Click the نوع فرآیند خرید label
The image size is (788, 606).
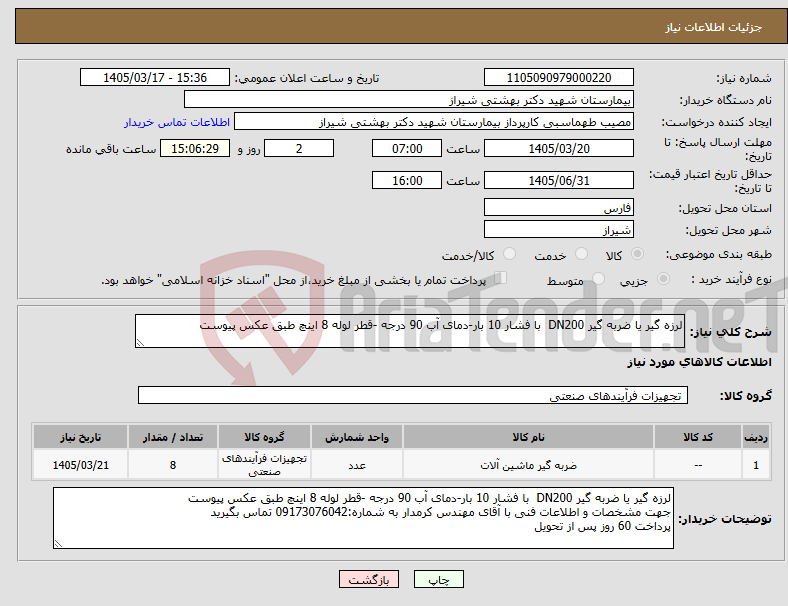coord(731,279)
